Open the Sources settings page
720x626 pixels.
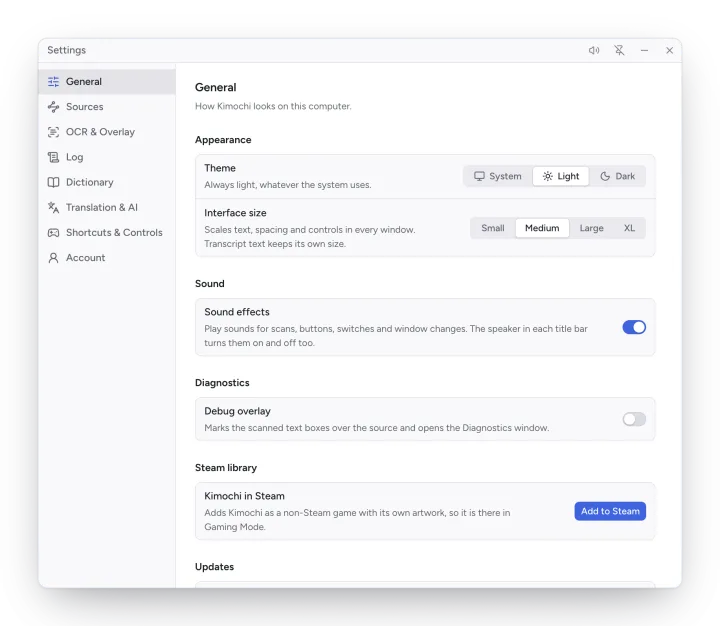tap(107, 107)
